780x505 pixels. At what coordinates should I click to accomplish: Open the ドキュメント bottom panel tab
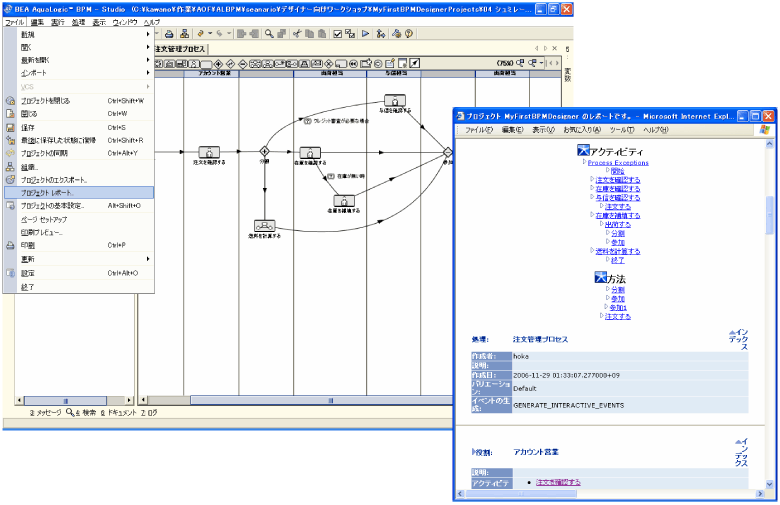(x=118, y=412)
